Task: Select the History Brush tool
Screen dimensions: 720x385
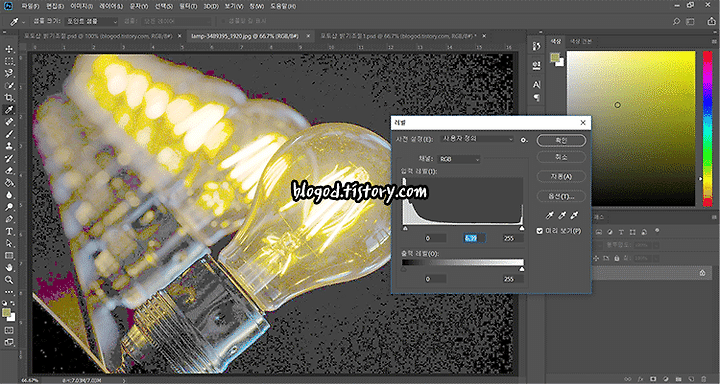Action: click(9, 159)
